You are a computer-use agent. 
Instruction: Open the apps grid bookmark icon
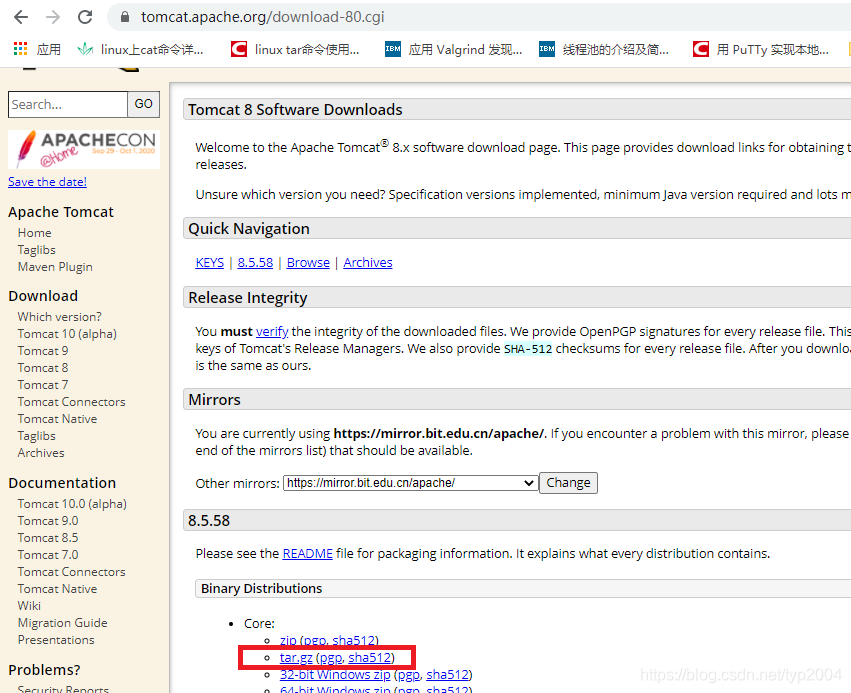point(21,49)
